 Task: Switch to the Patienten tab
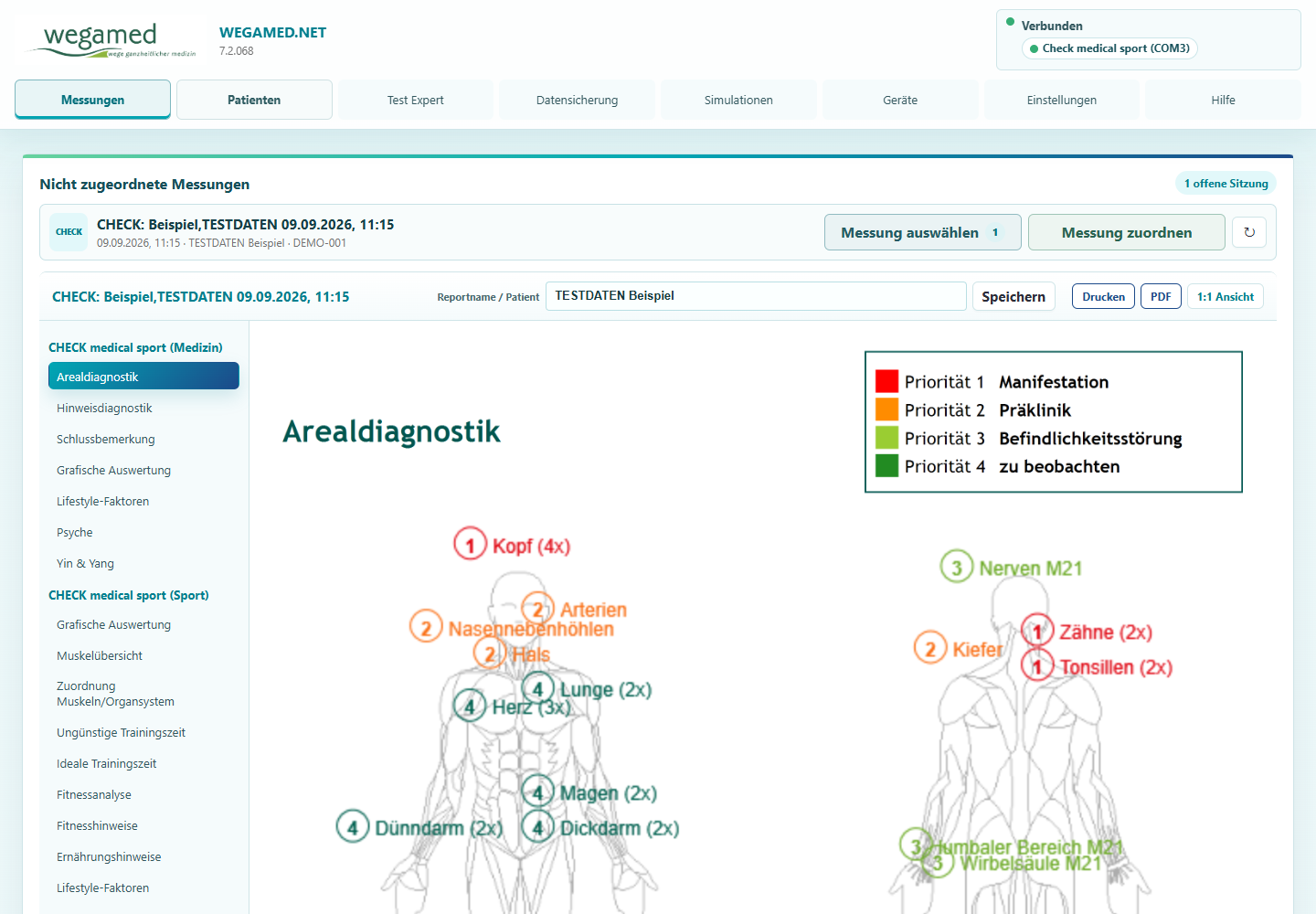click(254, 100)
